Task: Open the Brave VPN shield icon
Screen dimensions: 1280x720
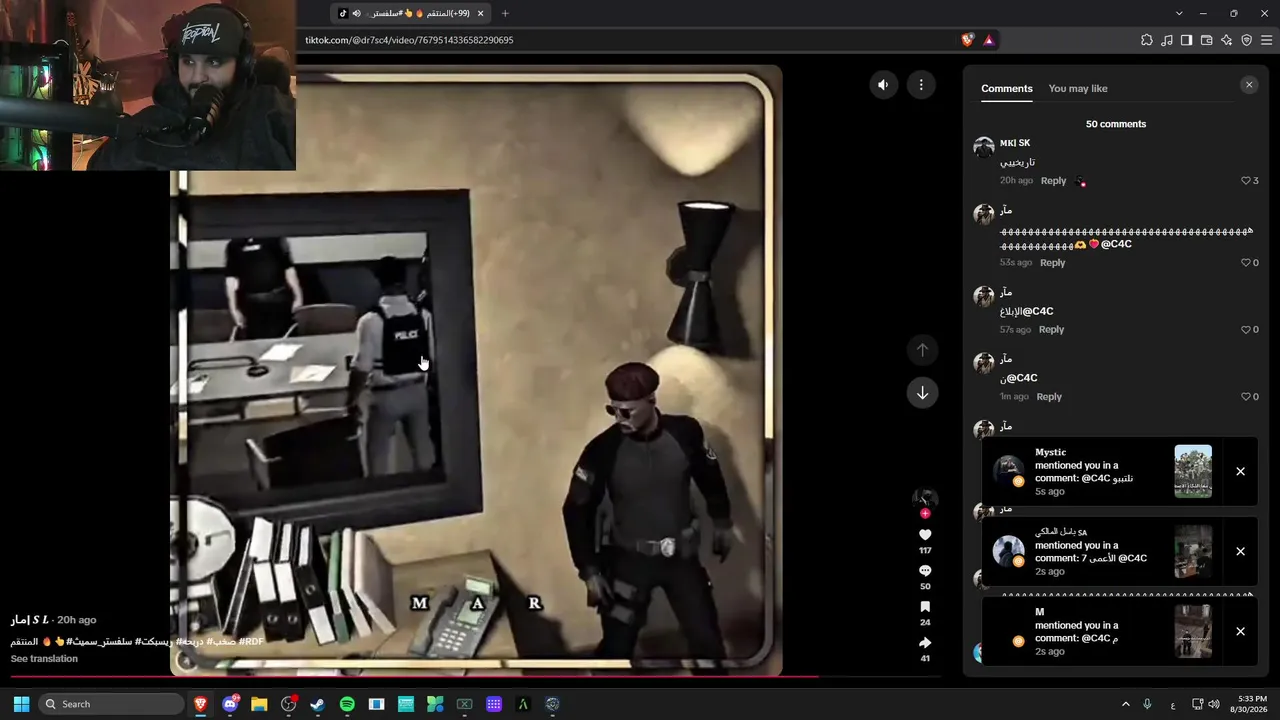Action: (1246, 40)
